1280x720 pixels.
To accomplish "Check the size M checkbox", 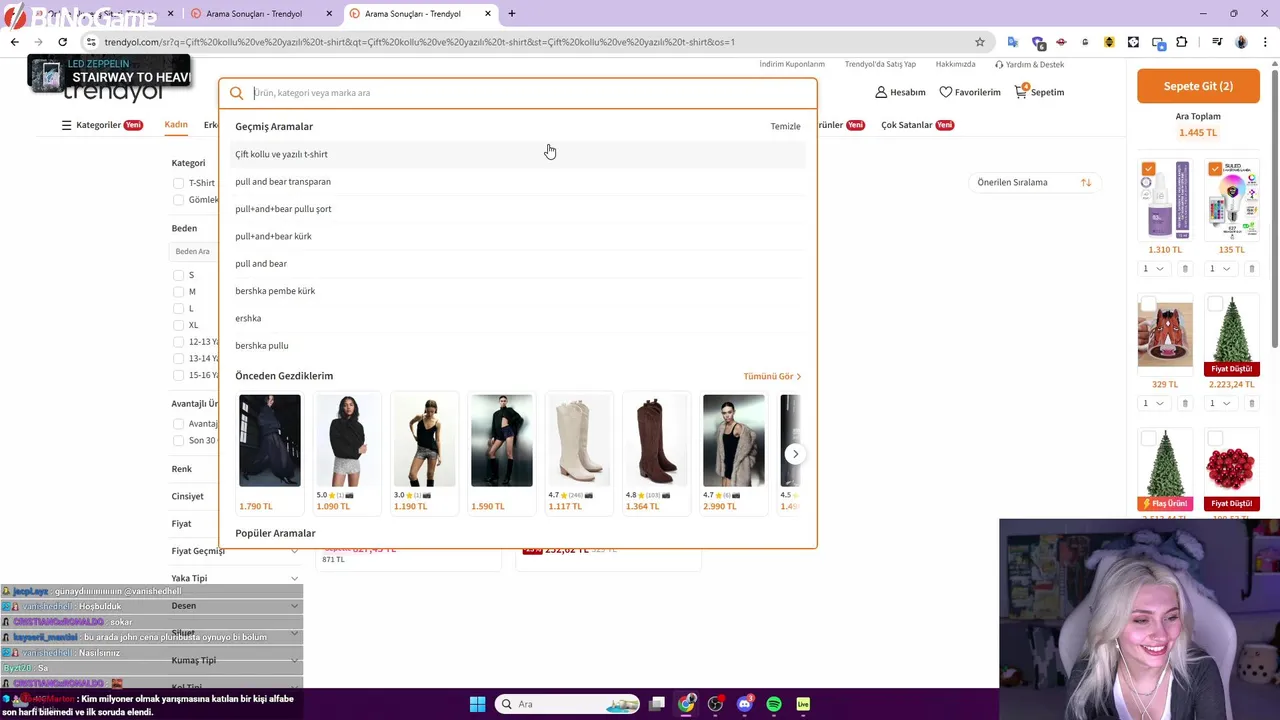I will tap(178, 292).
